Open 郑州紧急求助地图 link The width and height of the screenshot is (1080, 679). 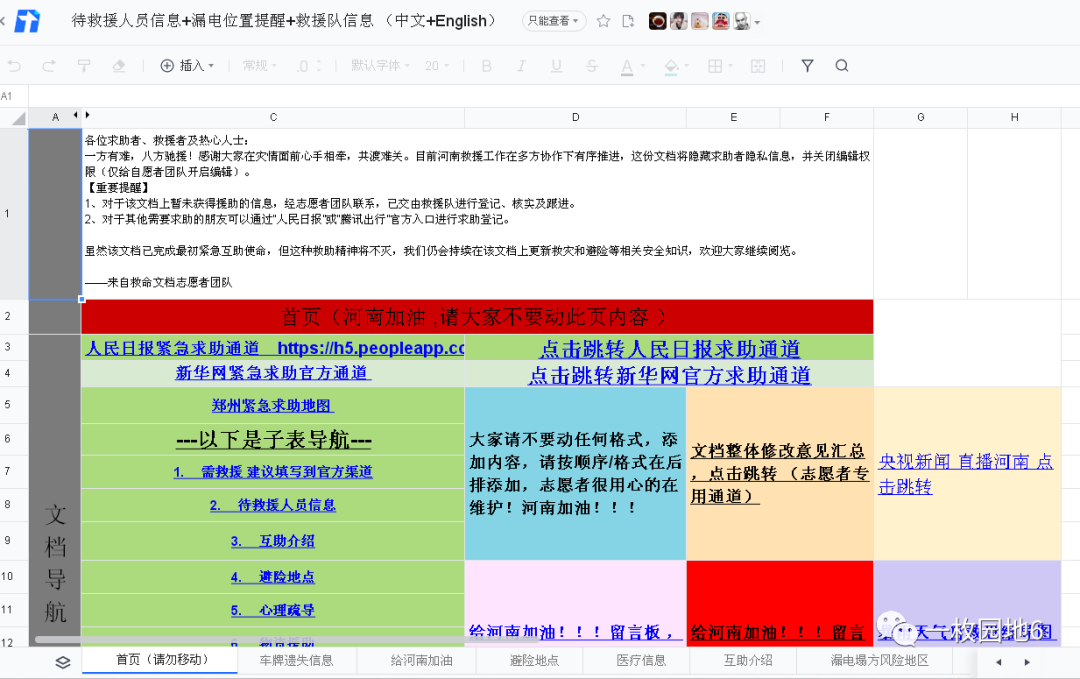tap(273, 406)
